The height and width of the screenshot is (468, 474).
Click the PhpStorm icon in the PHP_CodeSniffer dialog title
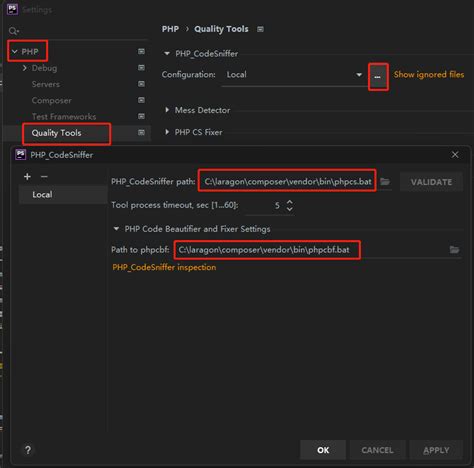click(20, 155)
